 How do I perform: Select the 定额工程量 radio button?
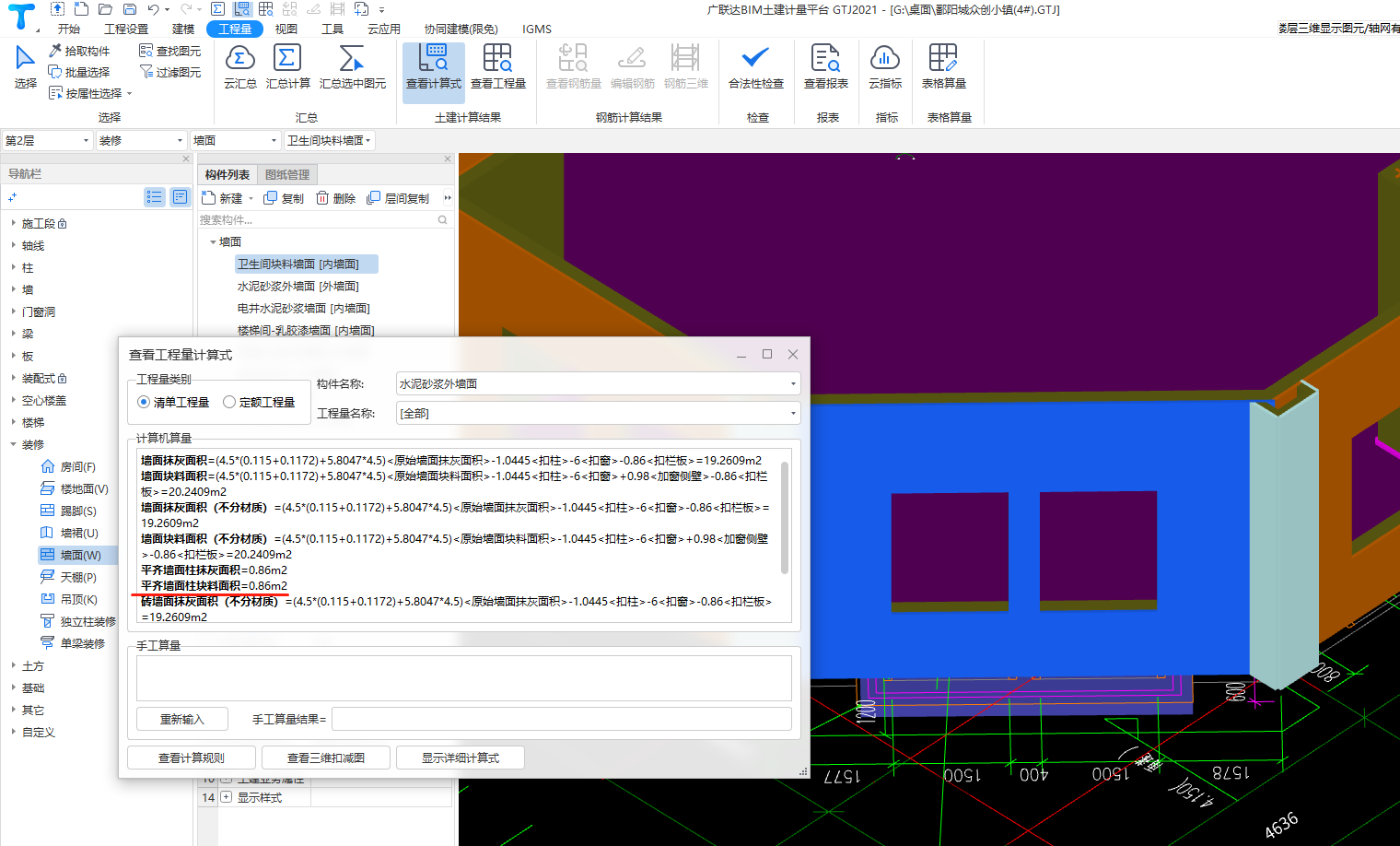[x=229, y=403]
